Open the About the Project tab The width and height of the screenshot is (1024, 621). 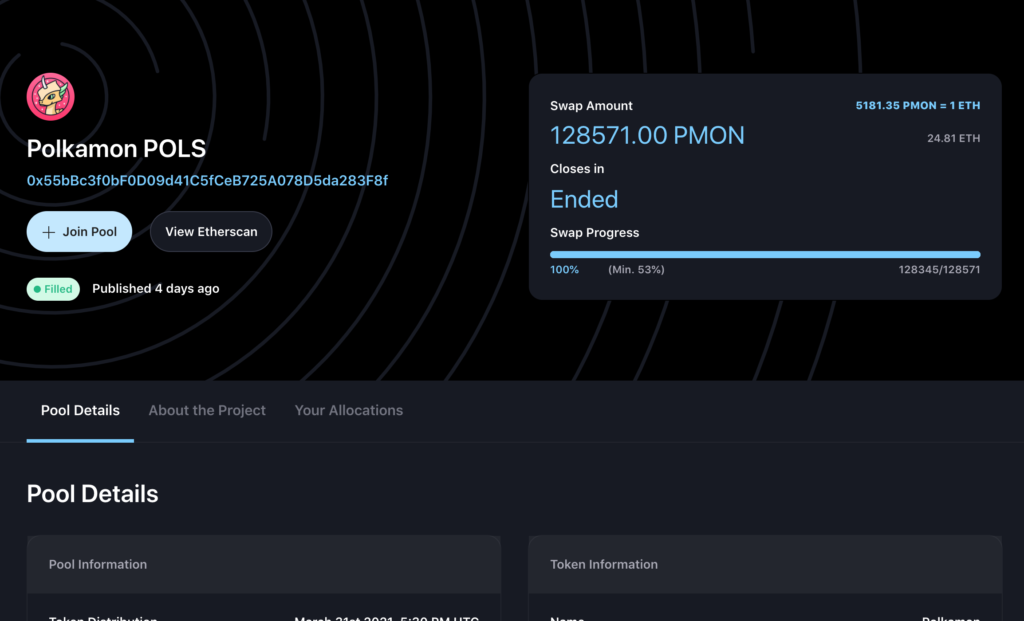pos(207,410)
